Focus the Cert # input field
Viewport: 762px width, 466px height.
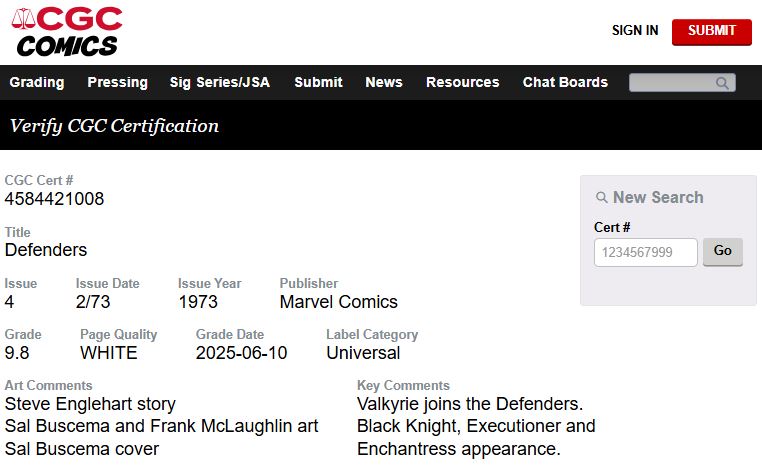(x=645, y=252)
